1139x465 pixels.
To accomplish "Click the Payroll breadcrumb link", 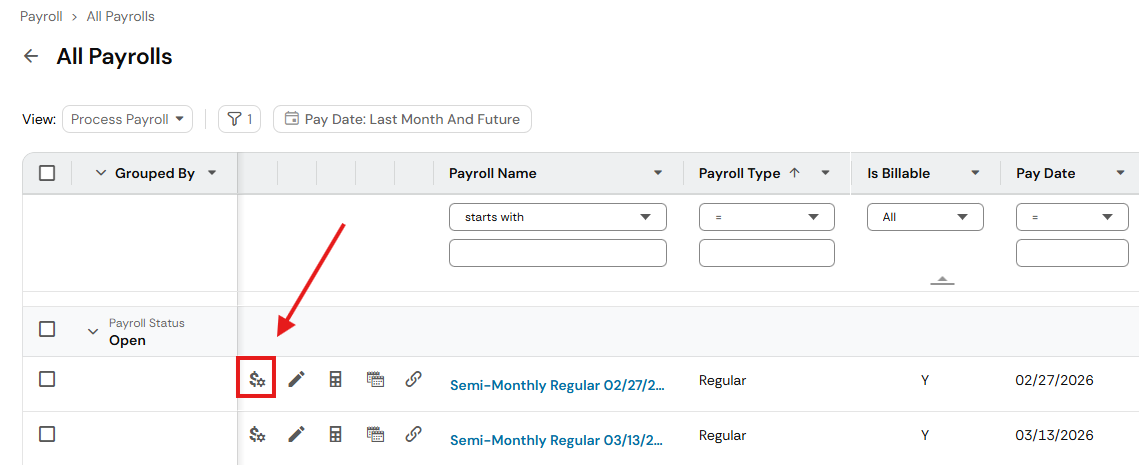I will pos(41,16).
